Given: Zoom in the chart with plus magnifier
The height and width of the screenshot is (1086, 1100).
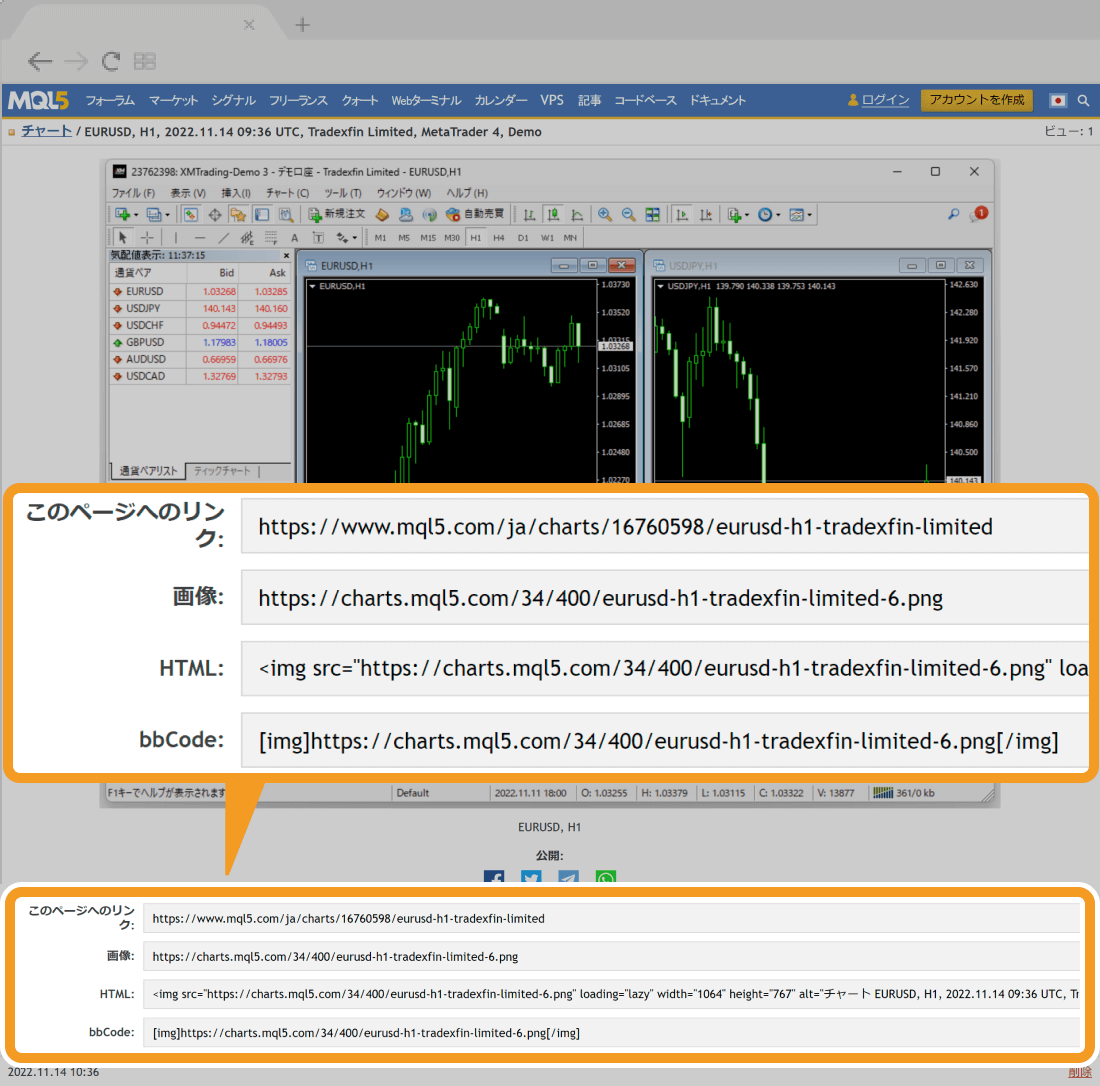Looking at the screenshot, I should coord(605,215).
